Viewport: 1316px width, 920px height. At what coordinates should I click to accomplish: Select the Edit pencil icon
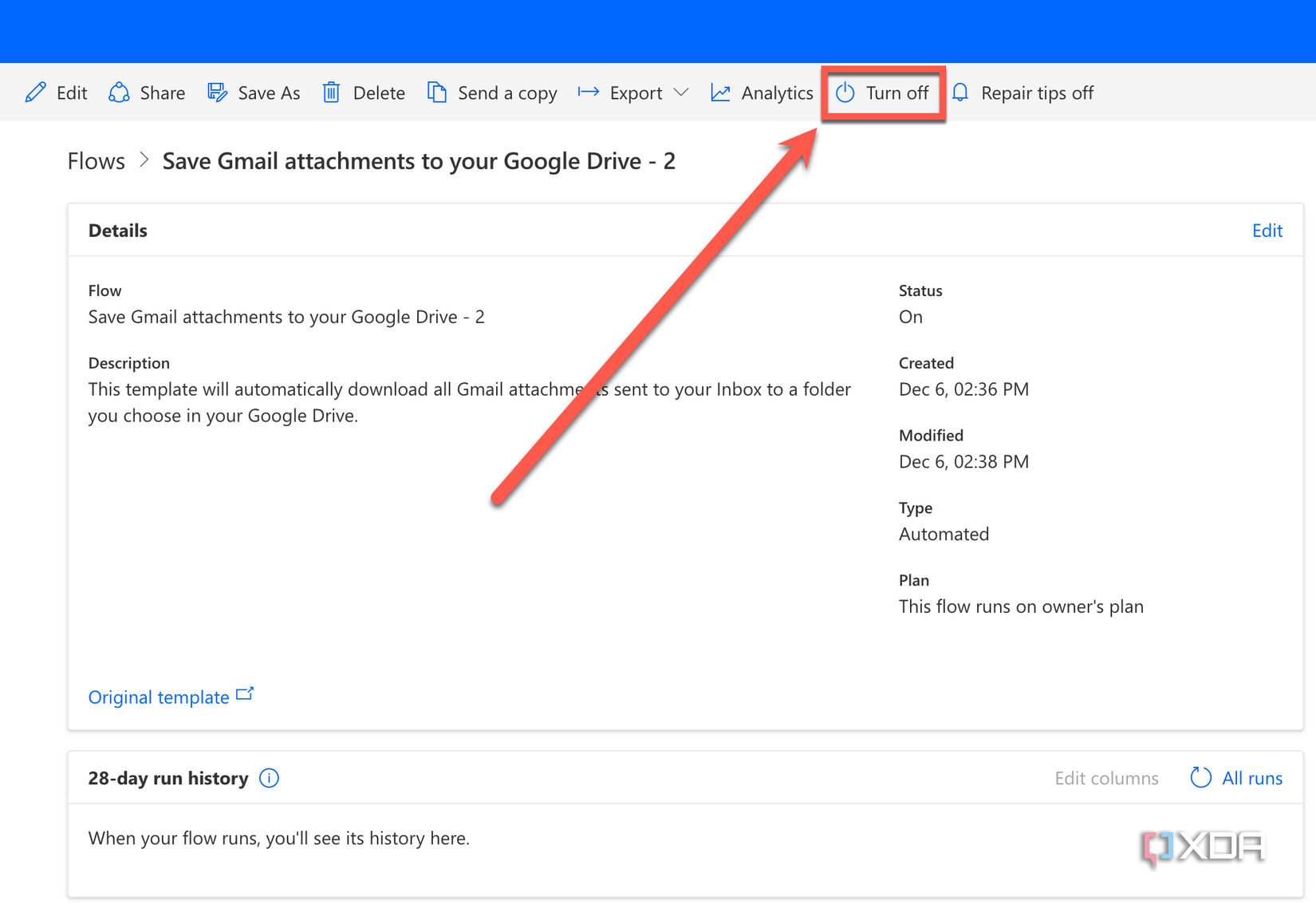[x=35, y=93]
